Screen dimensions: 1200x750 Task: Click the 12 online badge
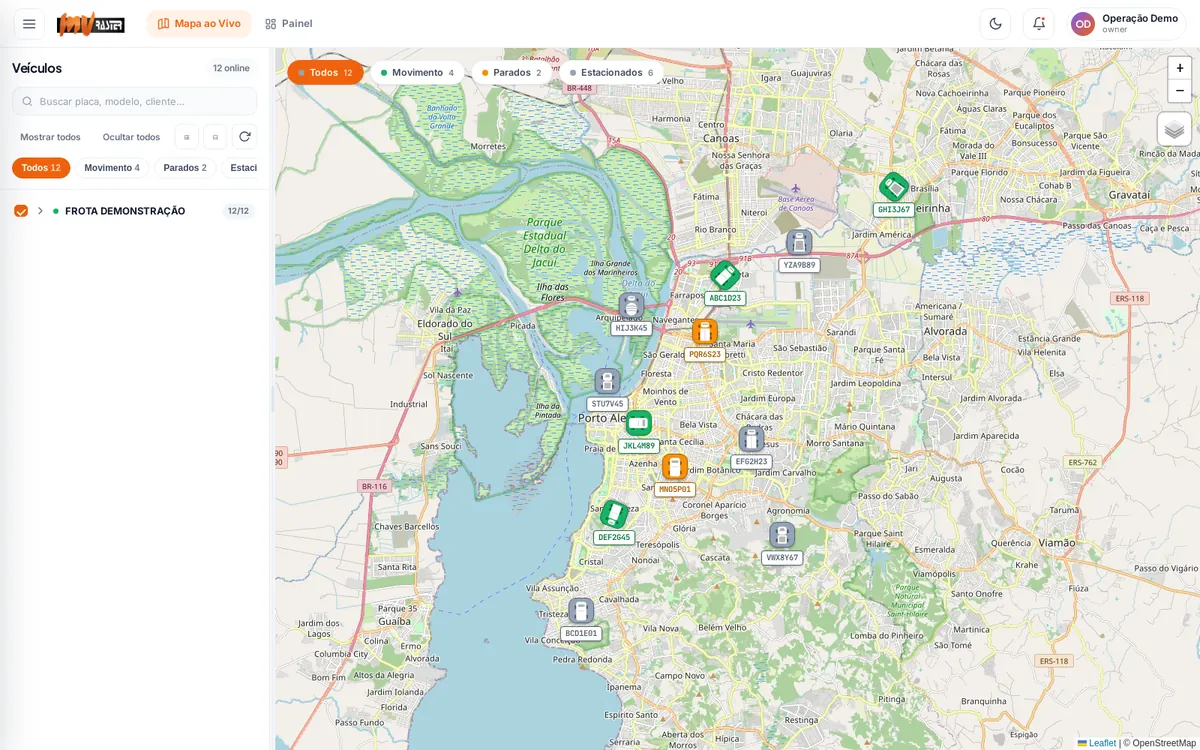[x=231, y=68]
